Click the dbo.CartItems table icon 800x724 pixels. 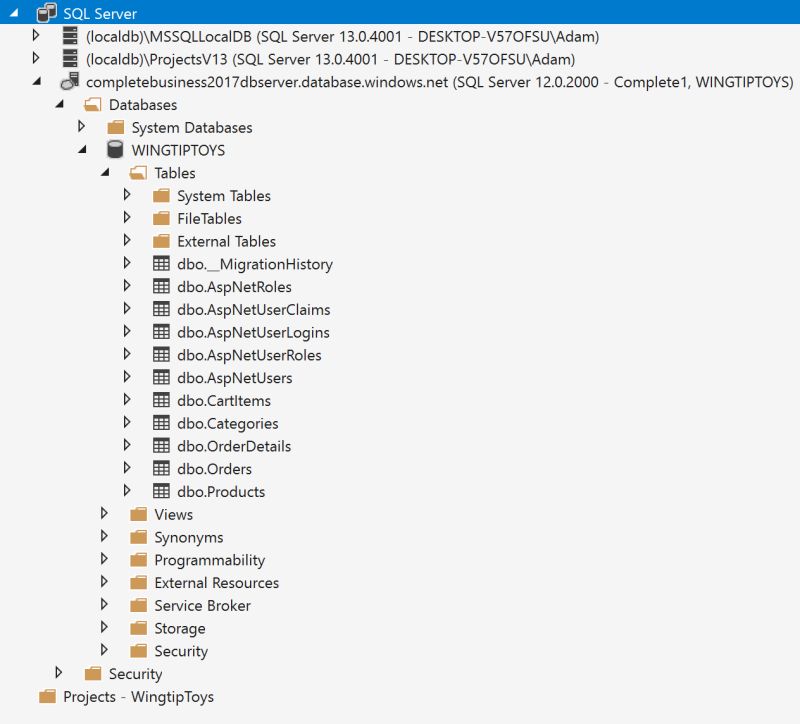pos(163,400)
